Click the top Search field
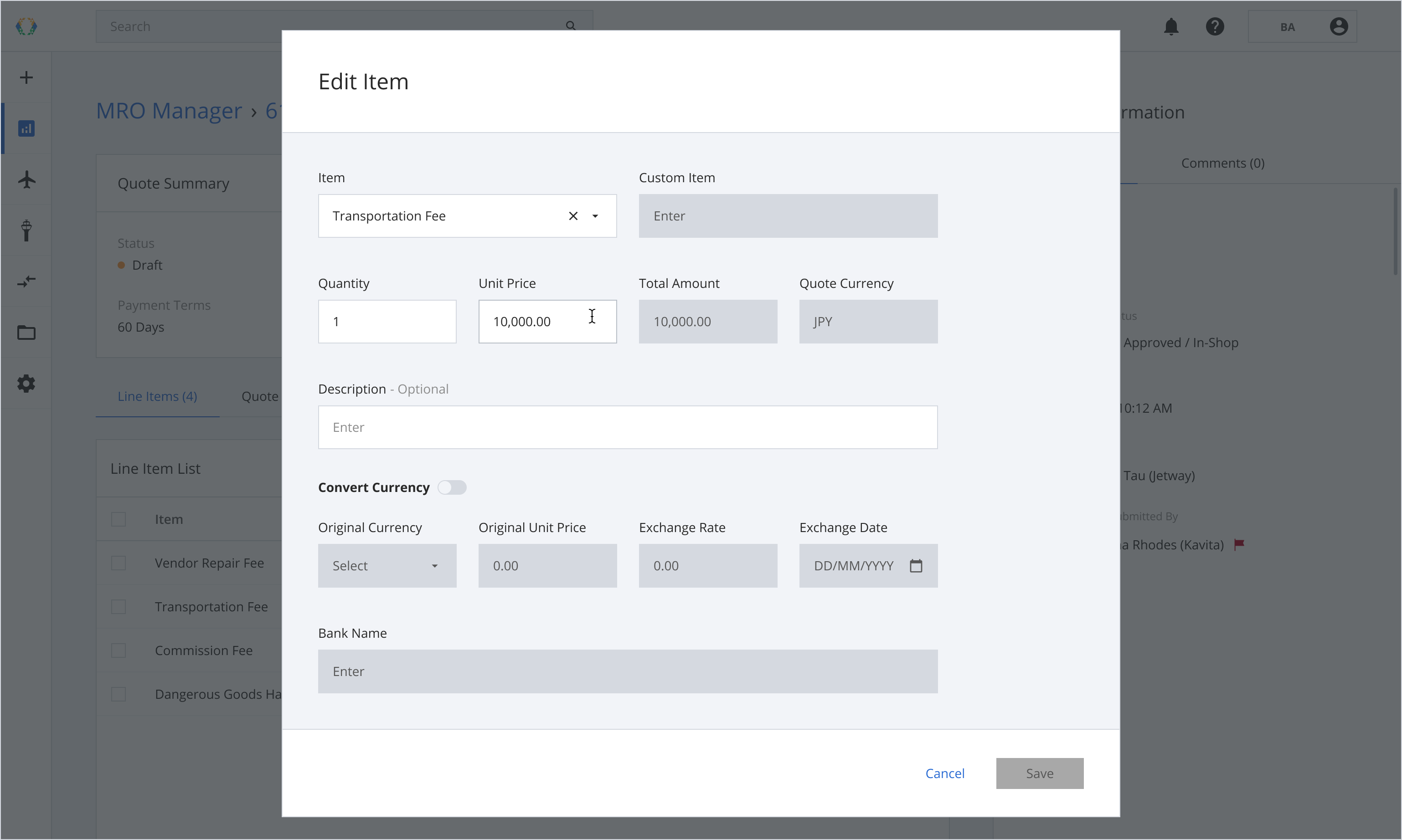1402x840 pixels. 344,26
